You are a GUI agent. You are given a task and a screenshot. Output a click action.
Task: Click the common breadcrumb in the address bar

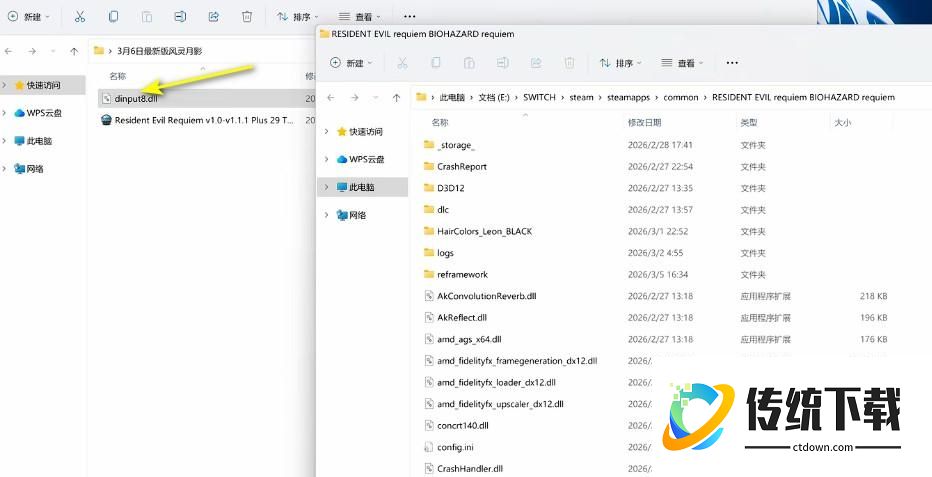(681, 97)
